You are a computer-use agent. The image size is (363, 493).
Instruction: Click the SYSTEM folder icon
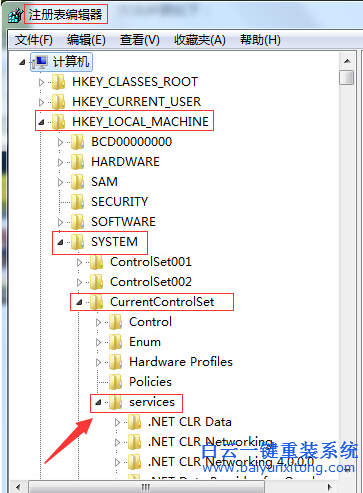[78, 242]
